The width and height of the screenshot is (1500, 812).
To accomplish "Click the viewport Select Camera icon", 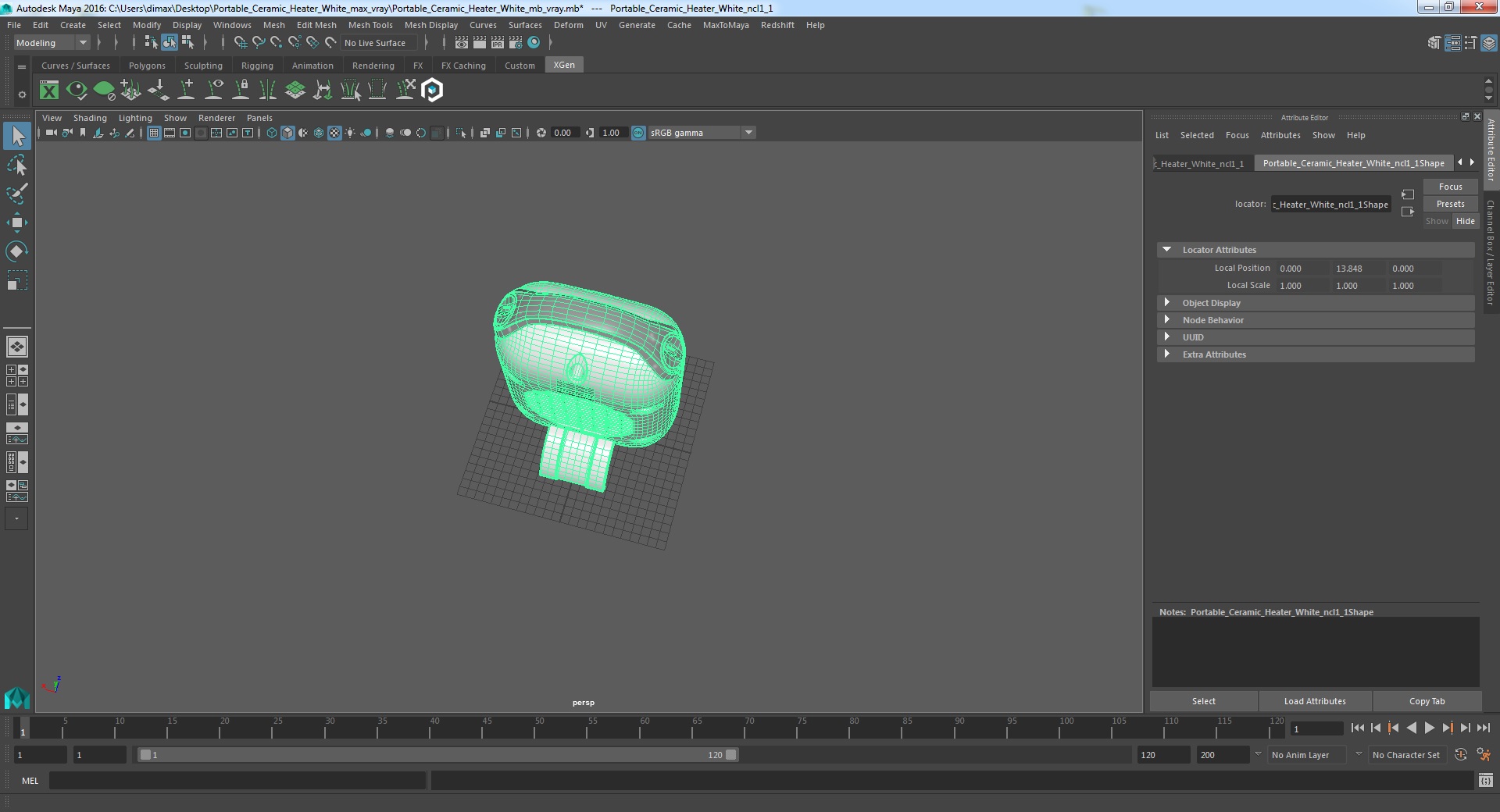I will [51, 133].
